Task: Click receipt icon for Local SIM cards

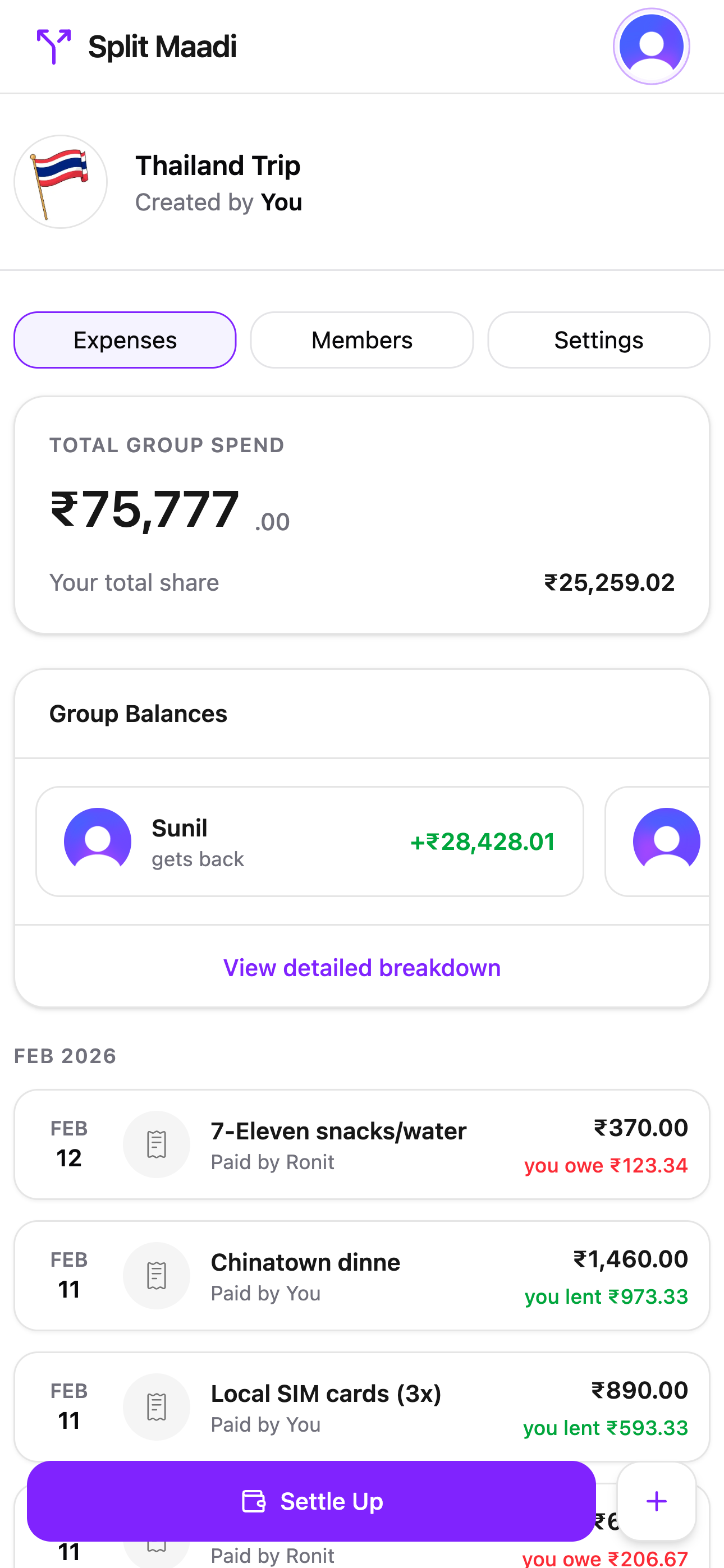Action: [157, 1406]
